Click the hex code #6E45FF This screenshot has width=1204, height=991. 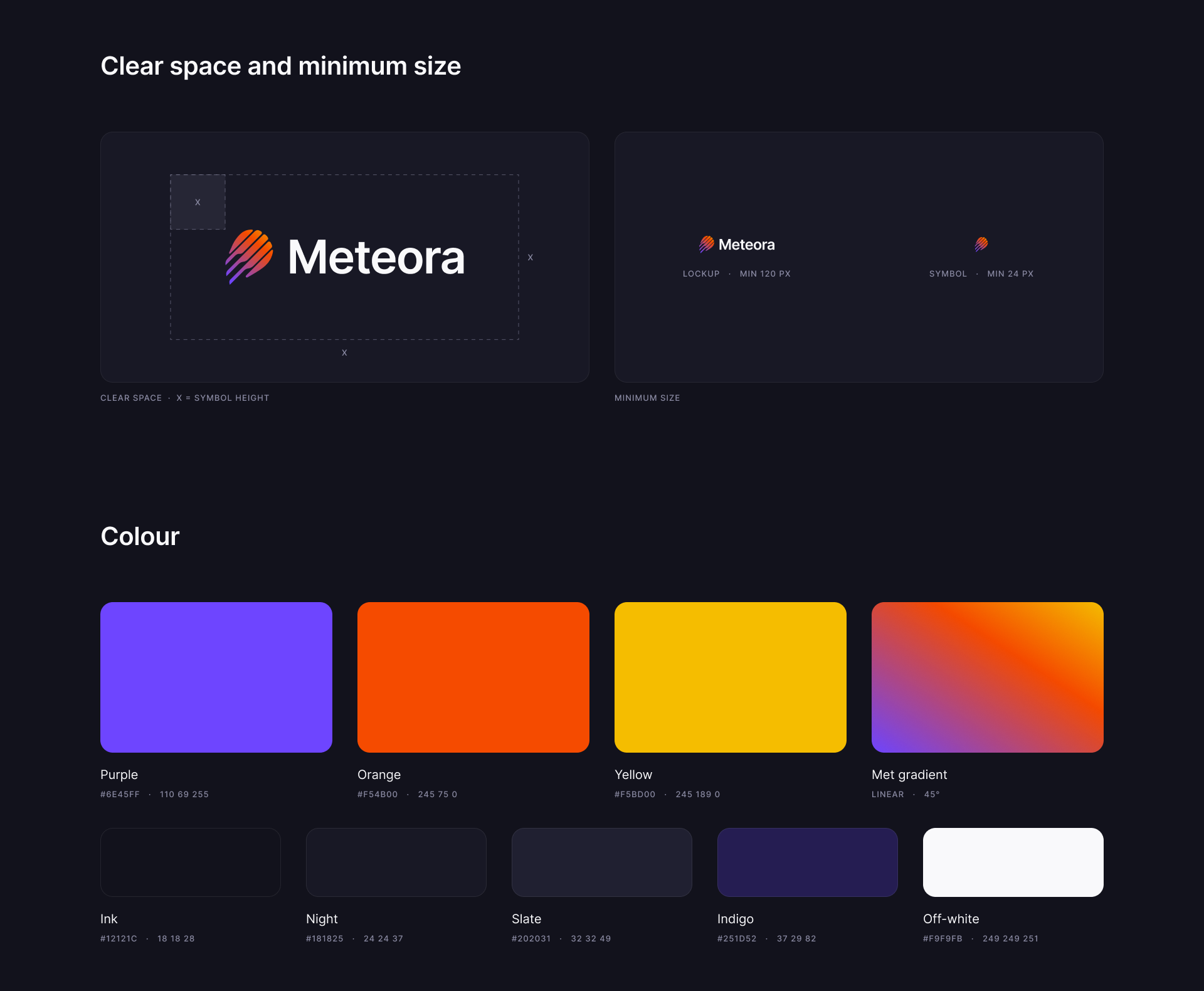click(120, 794)
